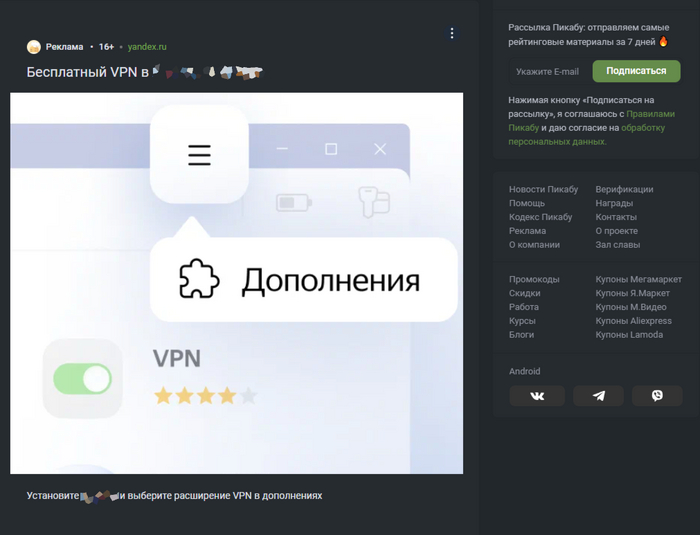Screen dimensions: 700x535
Task: Open Награды link
Action: tap(614, 203)
